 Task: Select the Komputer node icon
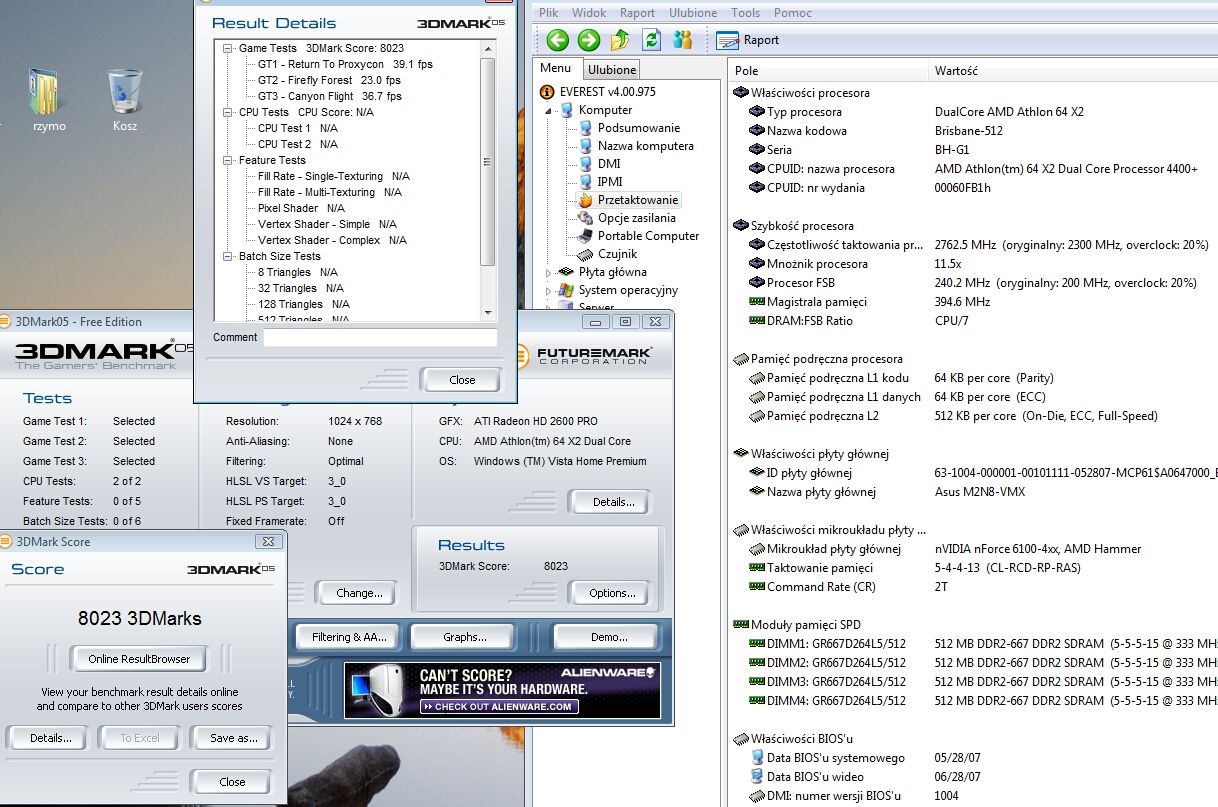coord(567,110)
